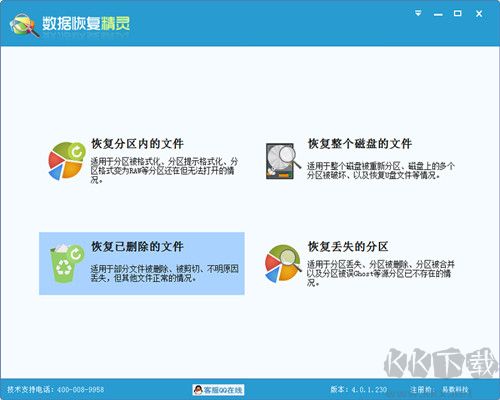The height and width of the screenshot is (400, 500).
Task: Click the 注册给 registration info label
Action: point(439,389)
